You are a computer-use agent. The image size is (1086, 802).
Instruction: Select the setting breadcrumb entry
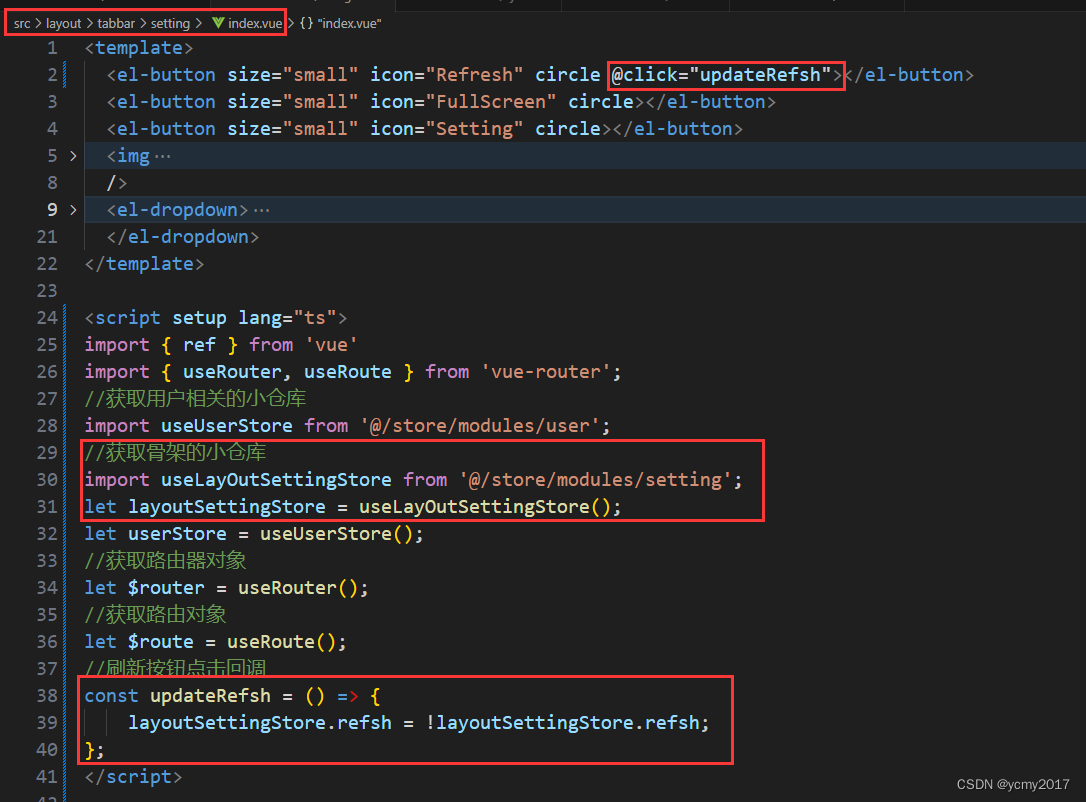tap(170, 22)
